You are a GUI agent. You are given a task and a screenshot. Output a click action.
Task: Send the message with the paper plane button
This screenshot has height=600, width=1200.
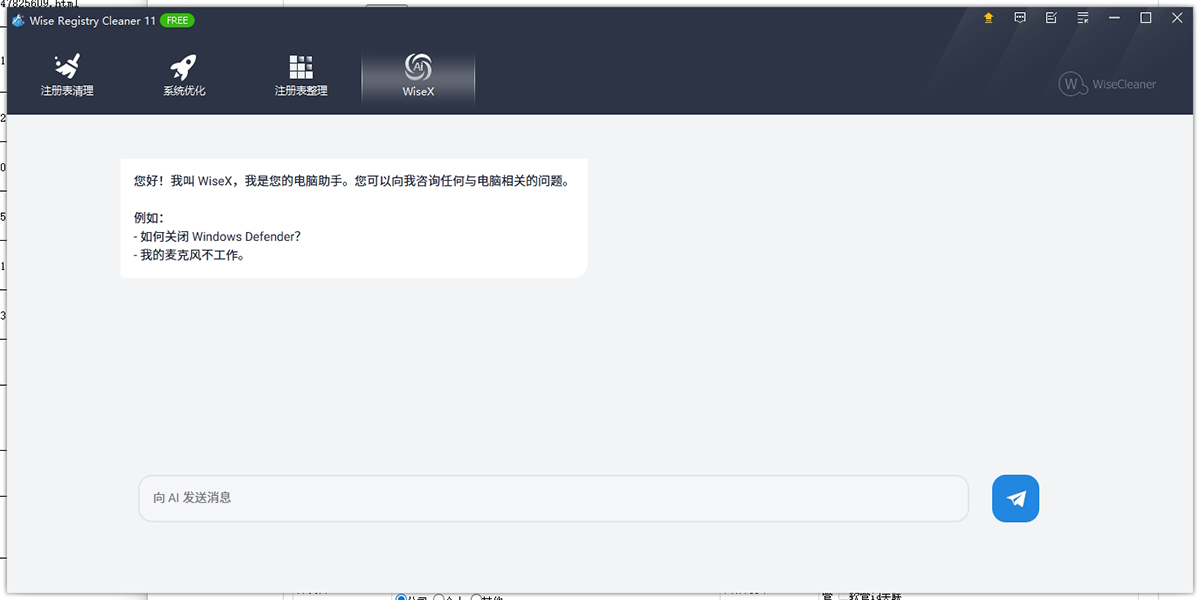pos(1015,498)
